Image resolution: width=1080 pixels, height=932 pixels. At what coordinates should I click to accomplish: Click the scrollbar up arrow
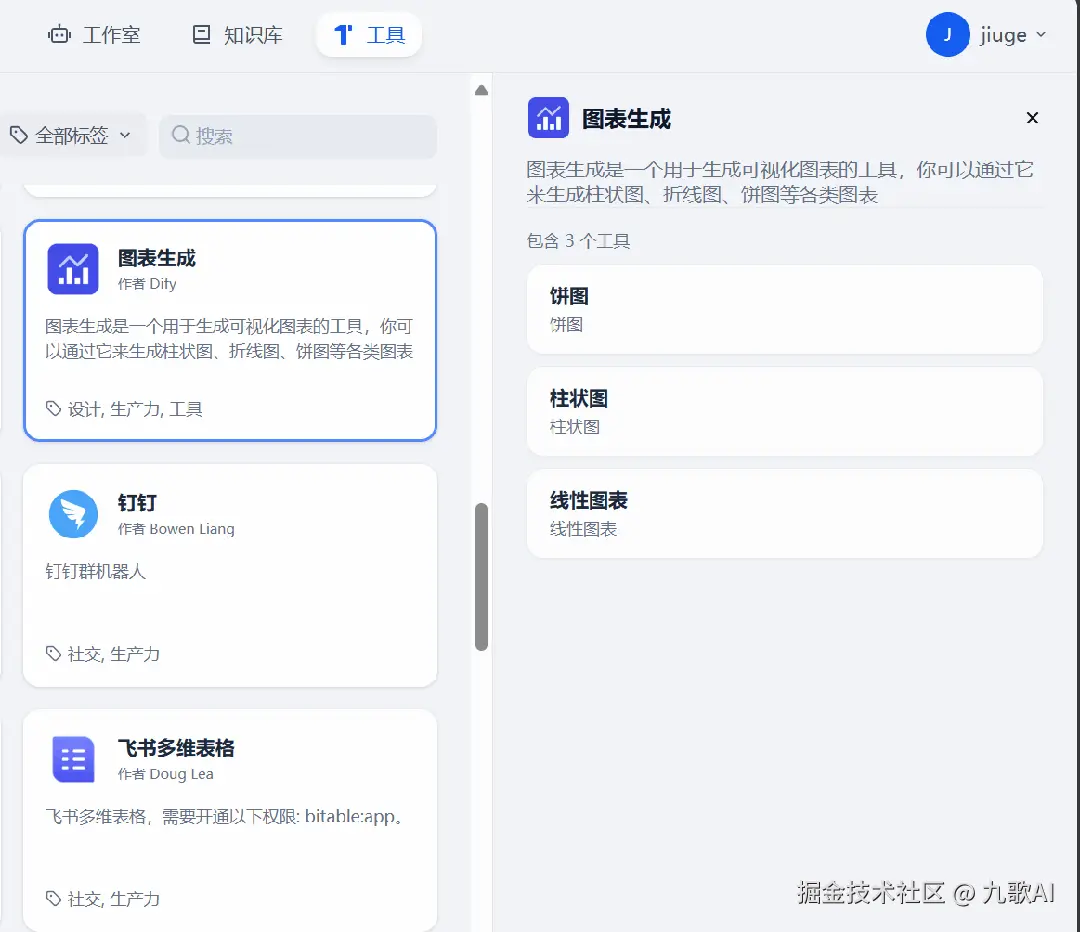pos(481,90)
